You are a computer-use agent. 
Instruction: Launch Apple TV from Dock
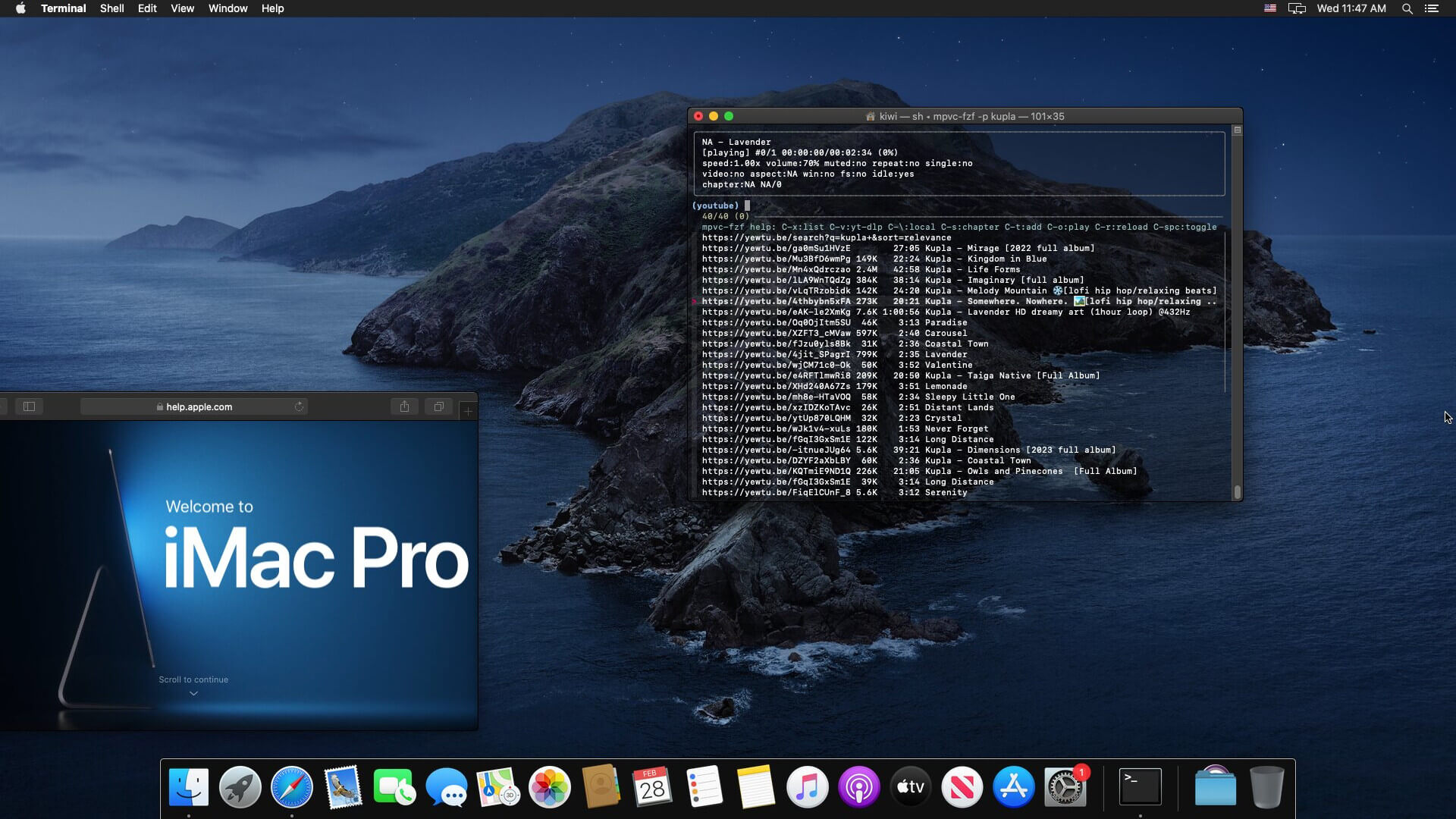click(x=910, y=787)
